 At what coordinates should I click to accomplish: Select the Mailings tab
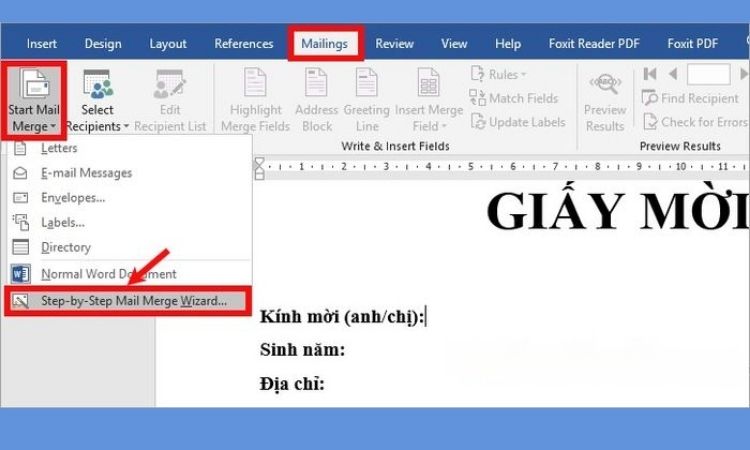324,44
